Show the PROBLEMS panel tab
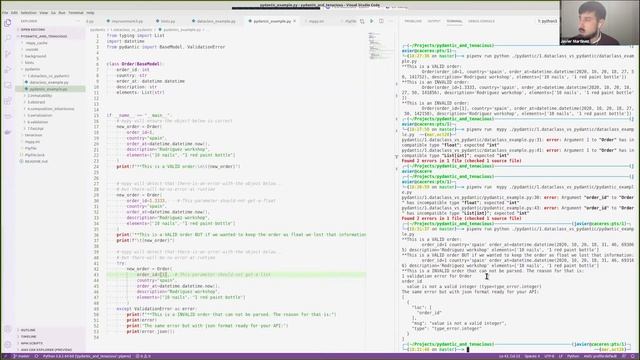 click(413, 21)
